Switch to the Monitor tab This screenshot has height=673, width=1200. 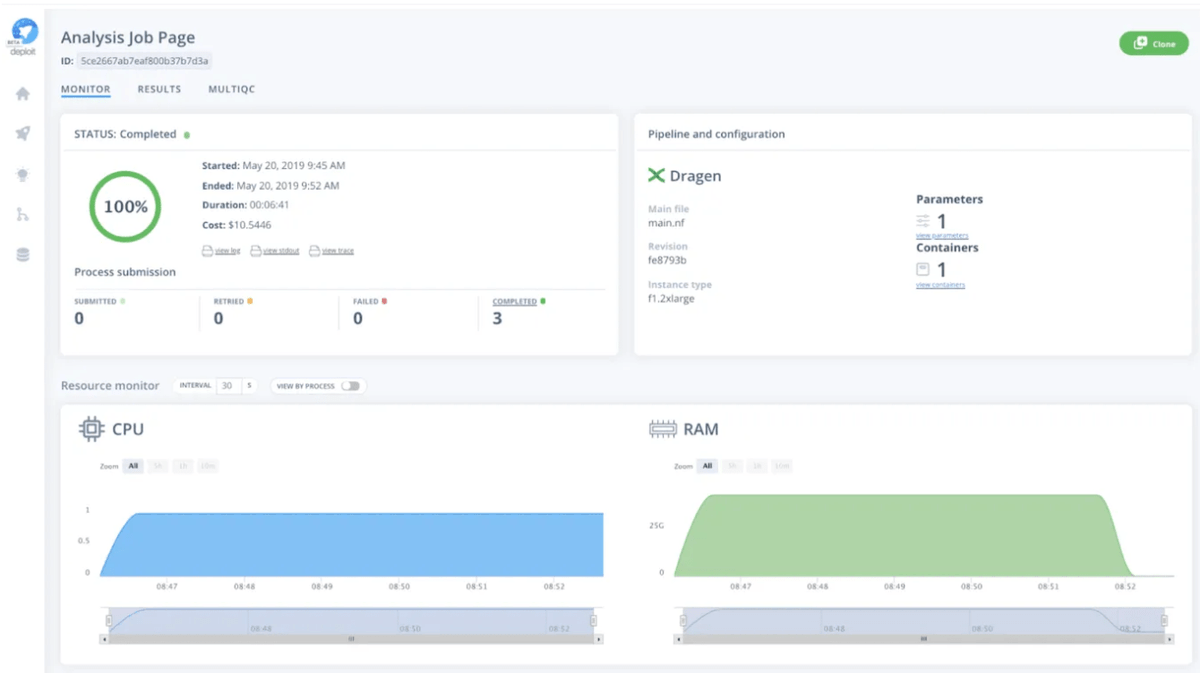[x=86, y=89]
